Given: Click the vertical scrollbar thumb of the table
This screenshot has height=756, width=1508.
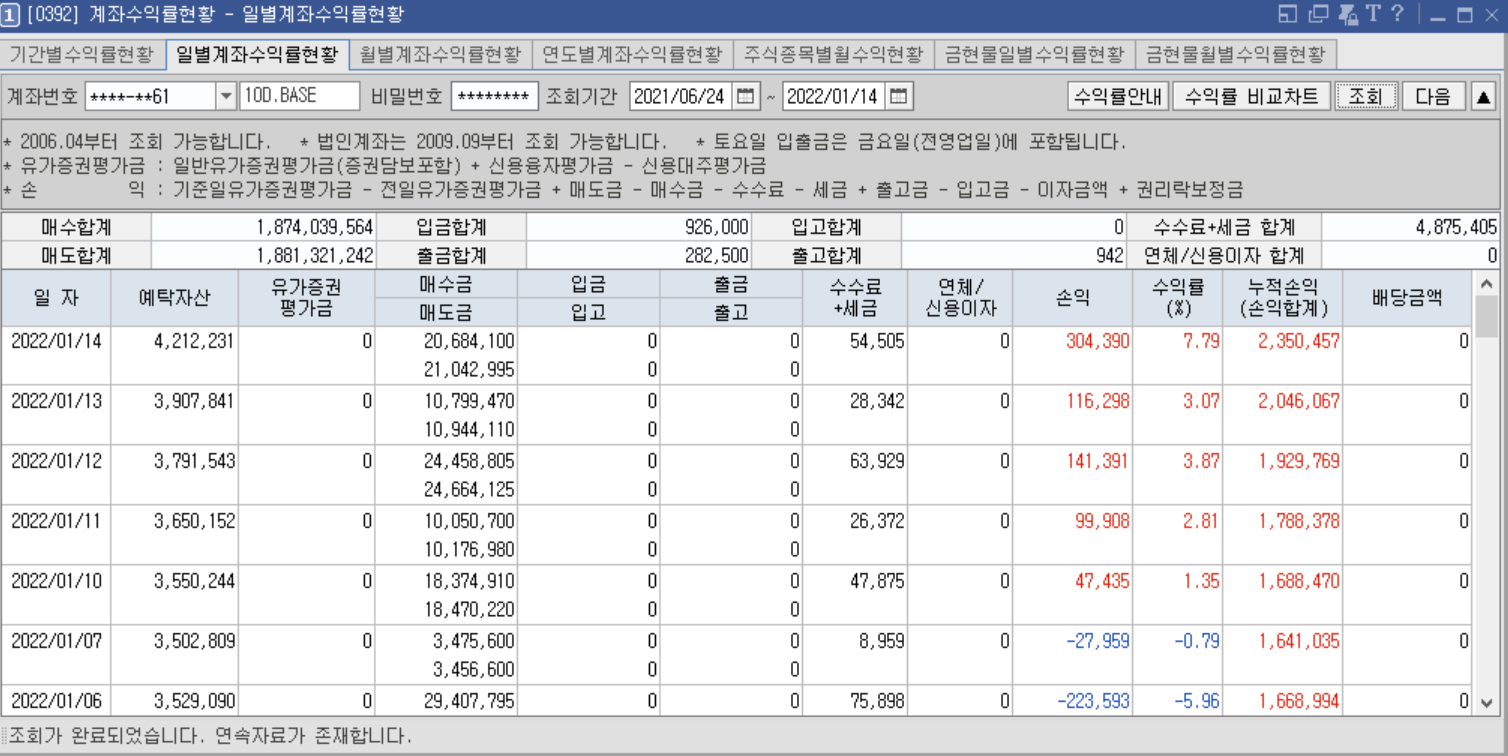Looking at the screenshot, I should click(x=1487, y=317).
